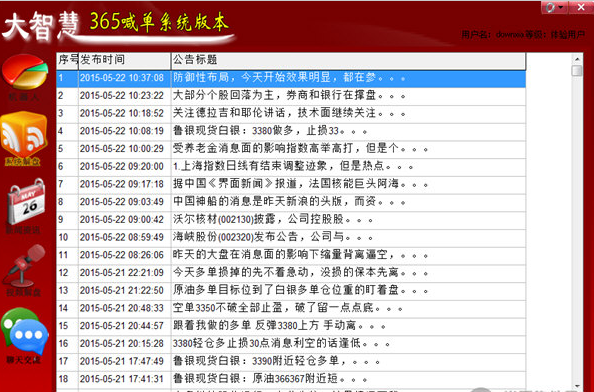Select row 10 海峡股份(002320) announcement
This screenshot has width=594, height=392.
coord(291,237)
